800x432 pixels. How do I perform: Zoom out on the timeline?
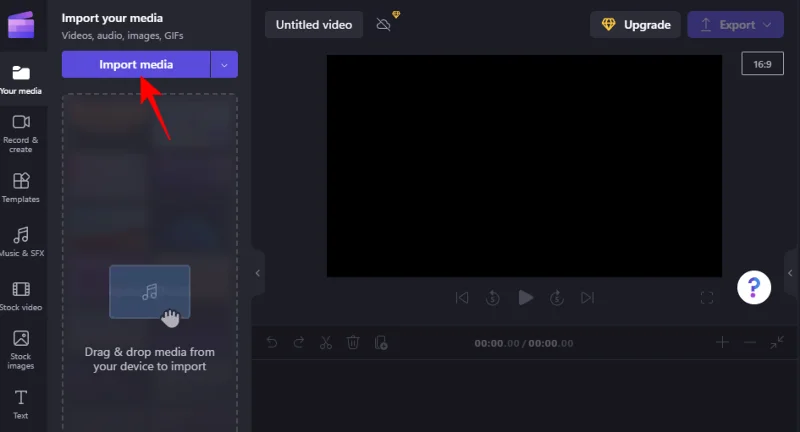click(x=749, y=342)
